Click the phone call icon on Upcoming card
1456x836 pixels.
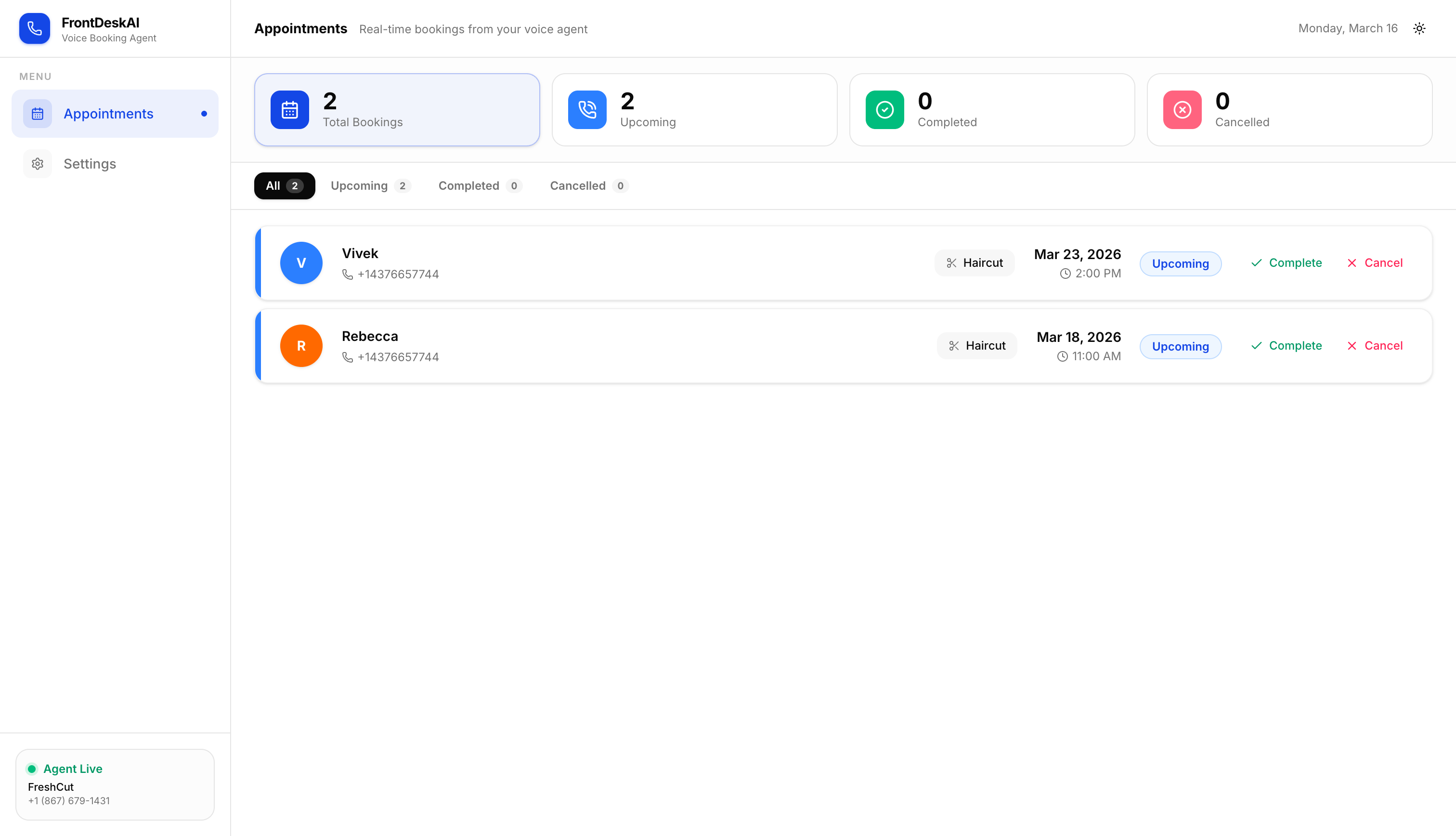pos(586,110)
